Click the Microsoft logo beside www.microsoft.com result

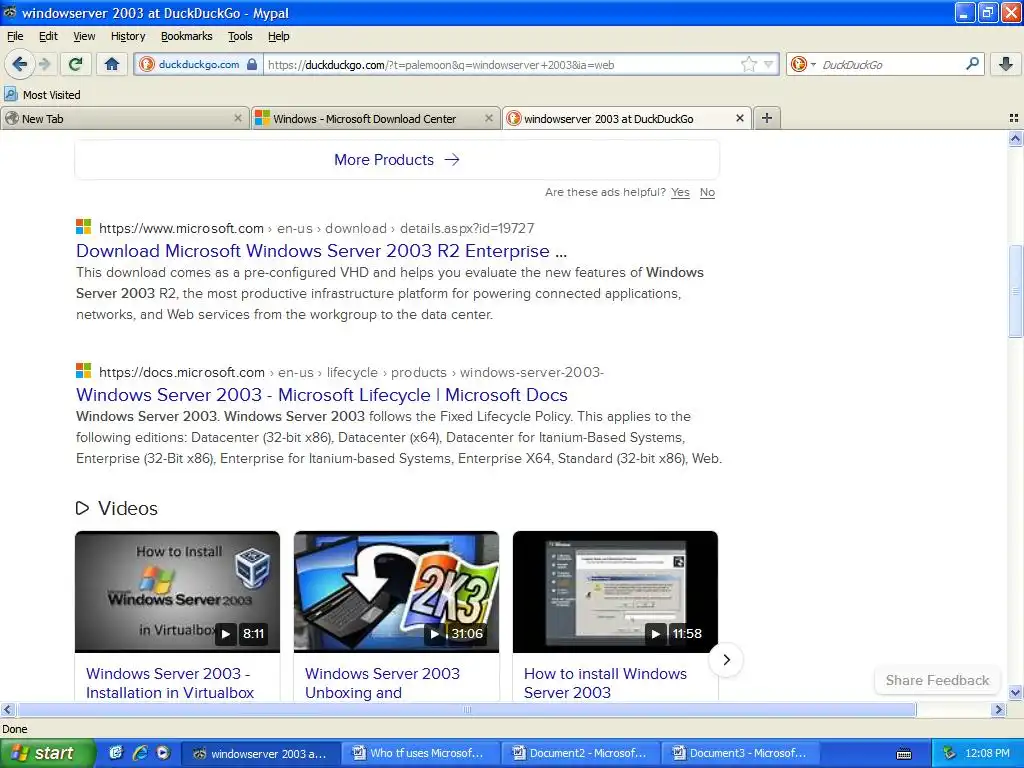click(x=84, y=227)
